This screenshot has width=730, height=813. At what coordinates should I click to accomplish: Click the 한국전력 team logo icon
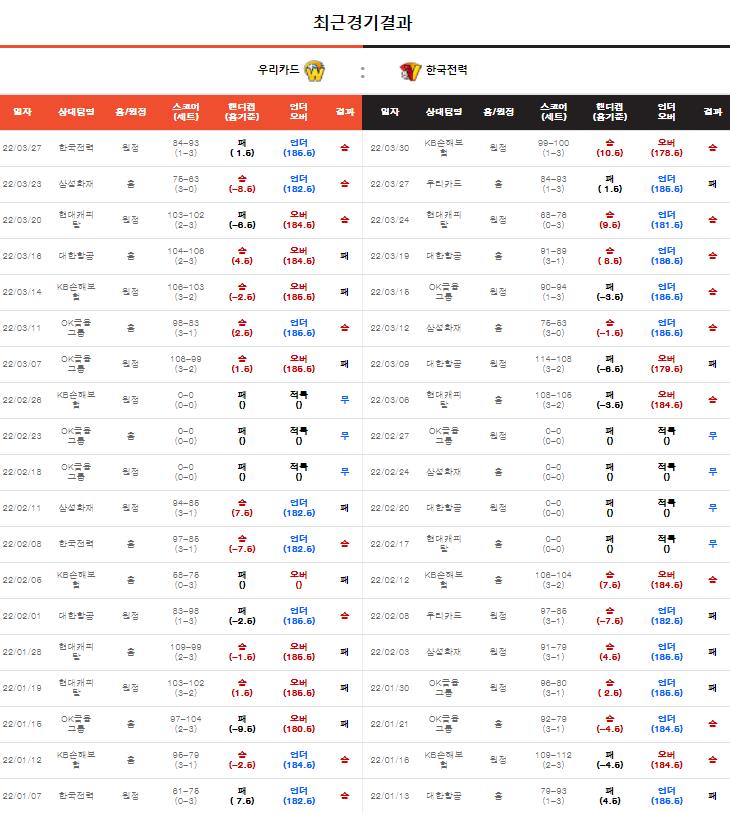410,71
